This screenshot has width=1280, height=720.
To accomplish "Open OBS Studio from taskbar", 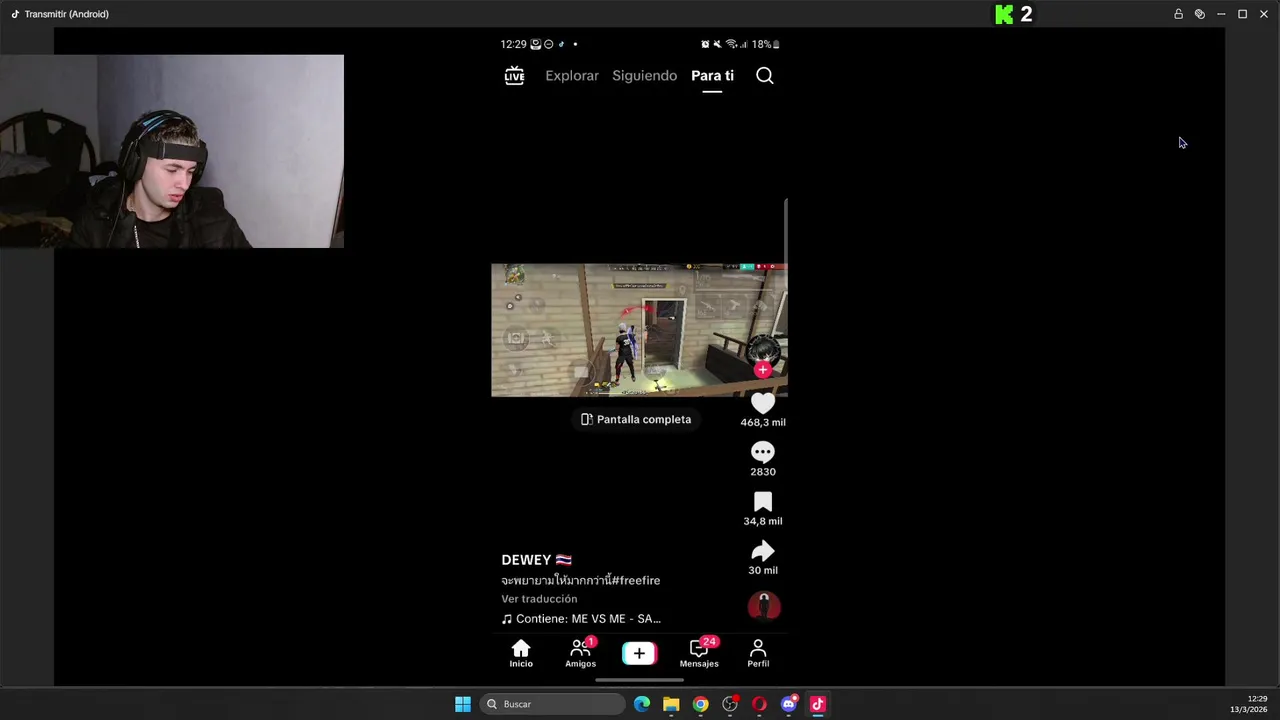I will pyautogui.click(x=730, y=704).
